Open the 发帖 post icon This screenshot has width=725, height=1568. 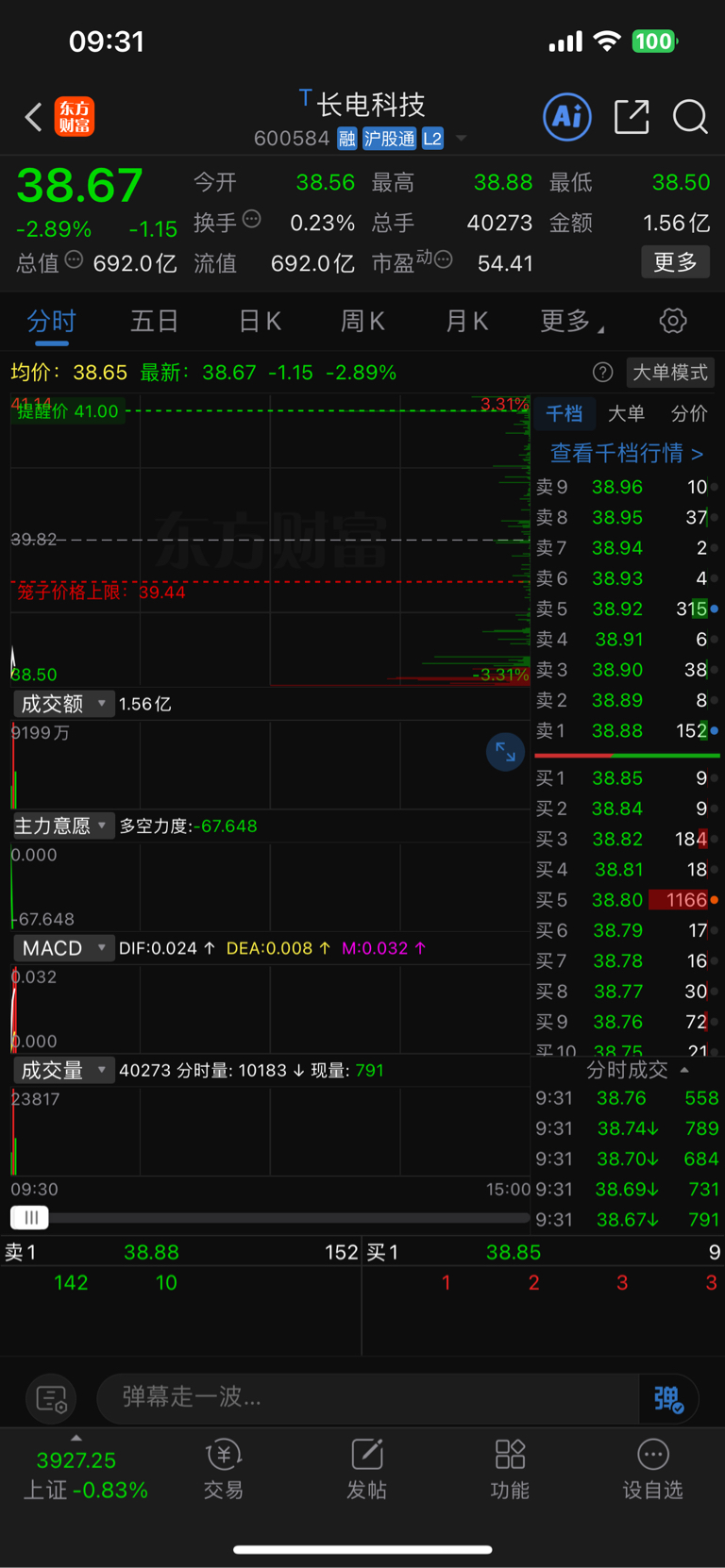(x=367, y=1470)
